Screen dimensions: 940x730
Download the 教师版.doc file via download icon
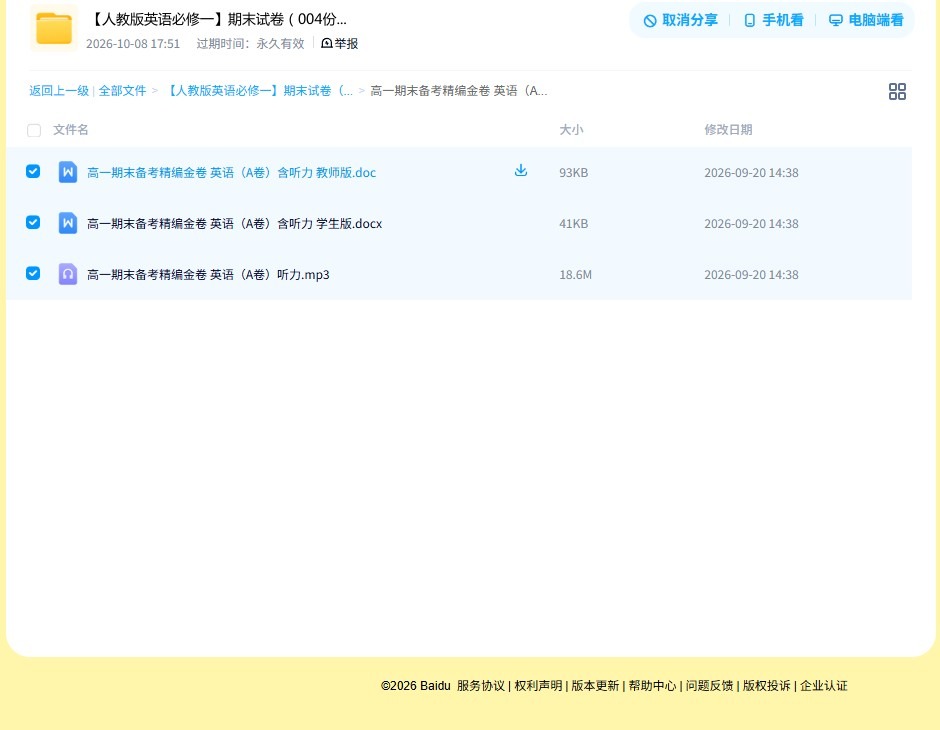click(x=521, y=171)
